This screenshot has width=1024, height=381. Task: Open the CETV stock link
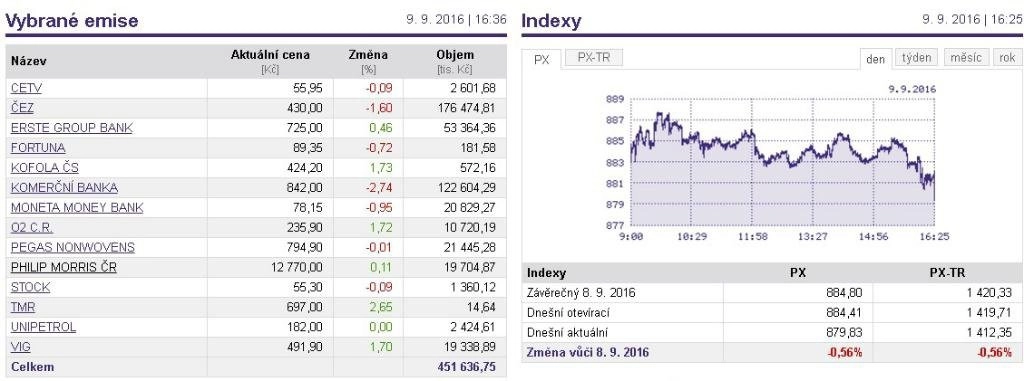tap(26, 88)
